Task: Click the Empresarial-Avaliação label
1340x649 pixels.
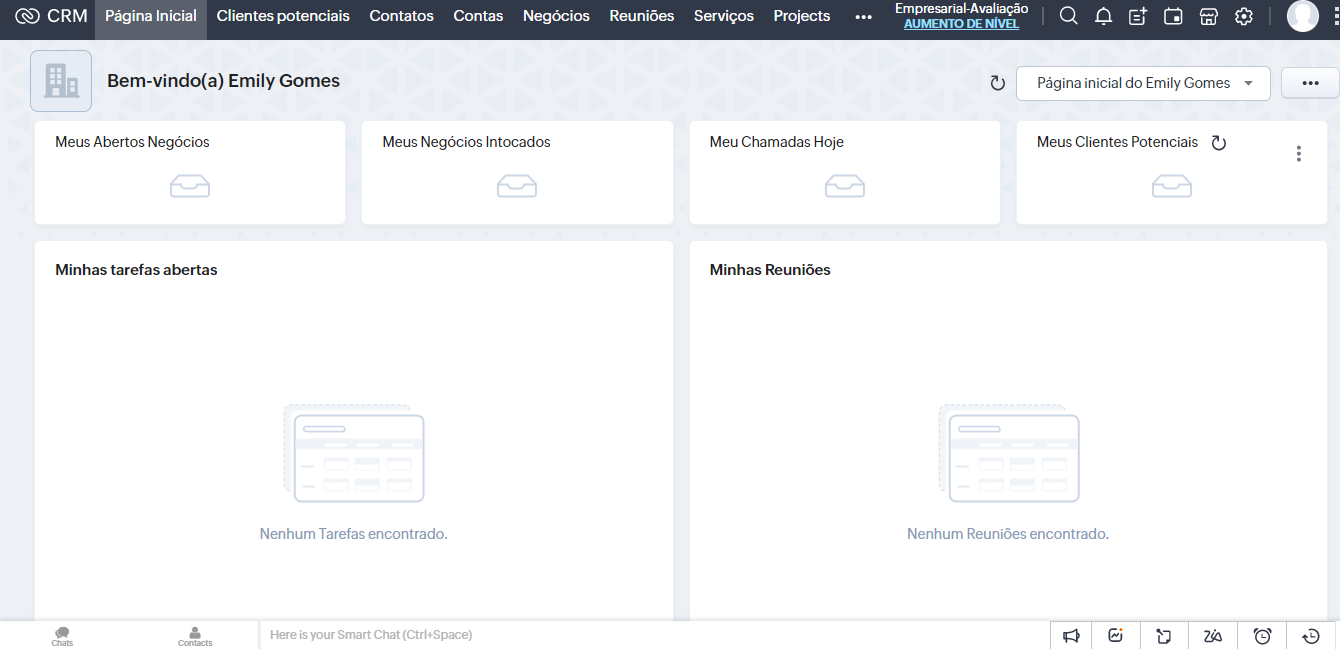Action: coord(961,9)
